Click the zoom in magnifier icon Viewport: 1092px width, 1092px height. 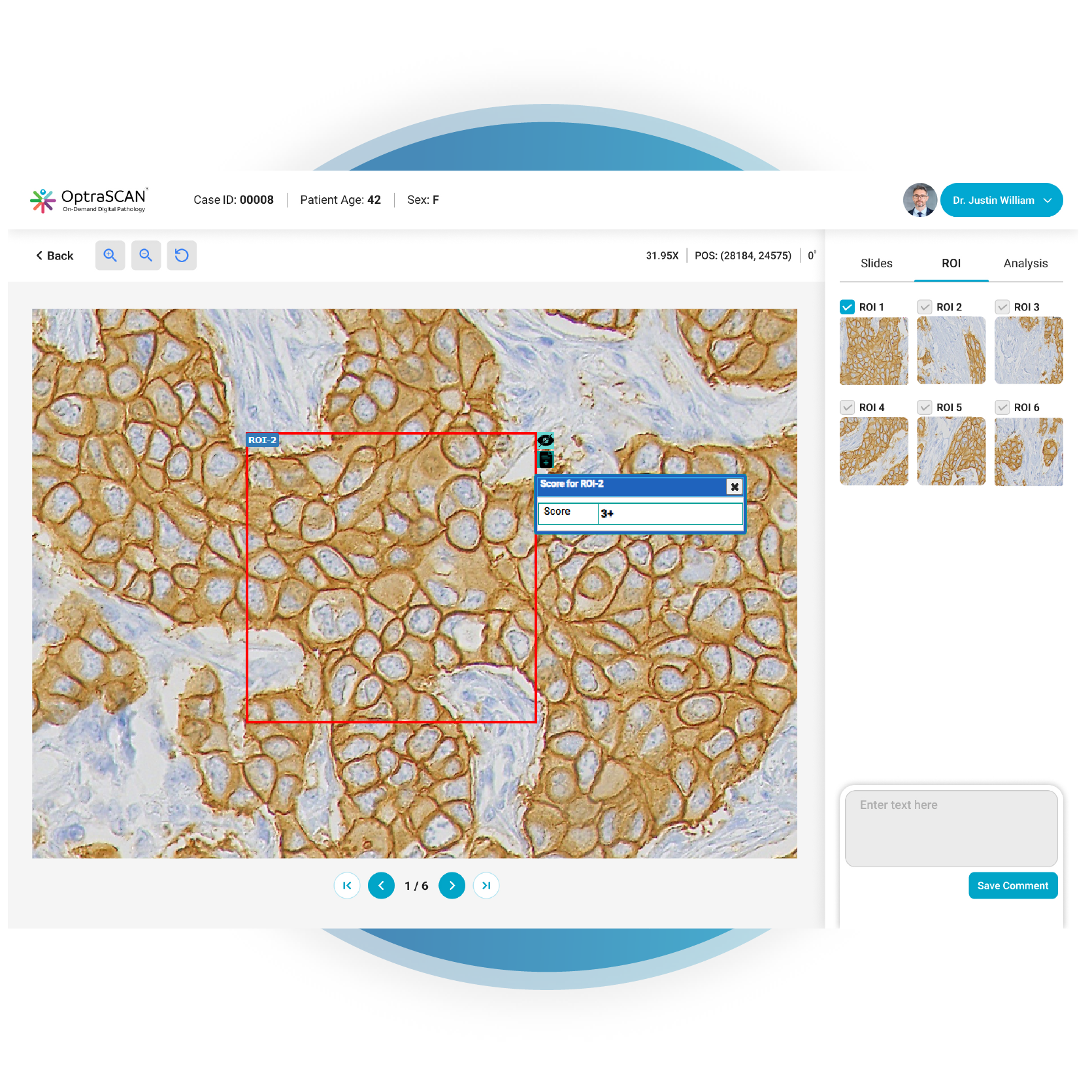tap(110, 256)
